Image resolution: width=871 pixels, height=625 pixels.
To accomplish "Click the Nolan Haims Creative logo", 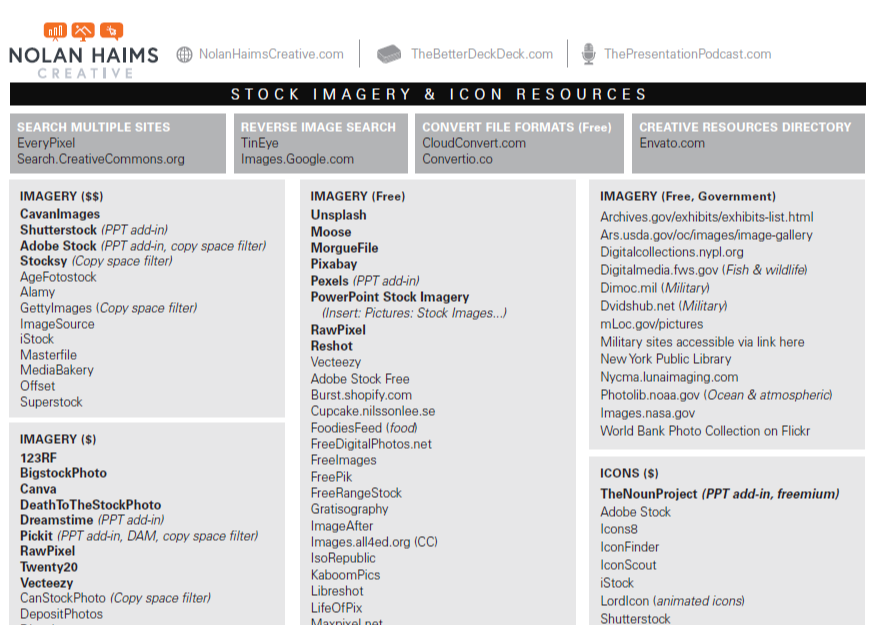I will pos(84,51).
